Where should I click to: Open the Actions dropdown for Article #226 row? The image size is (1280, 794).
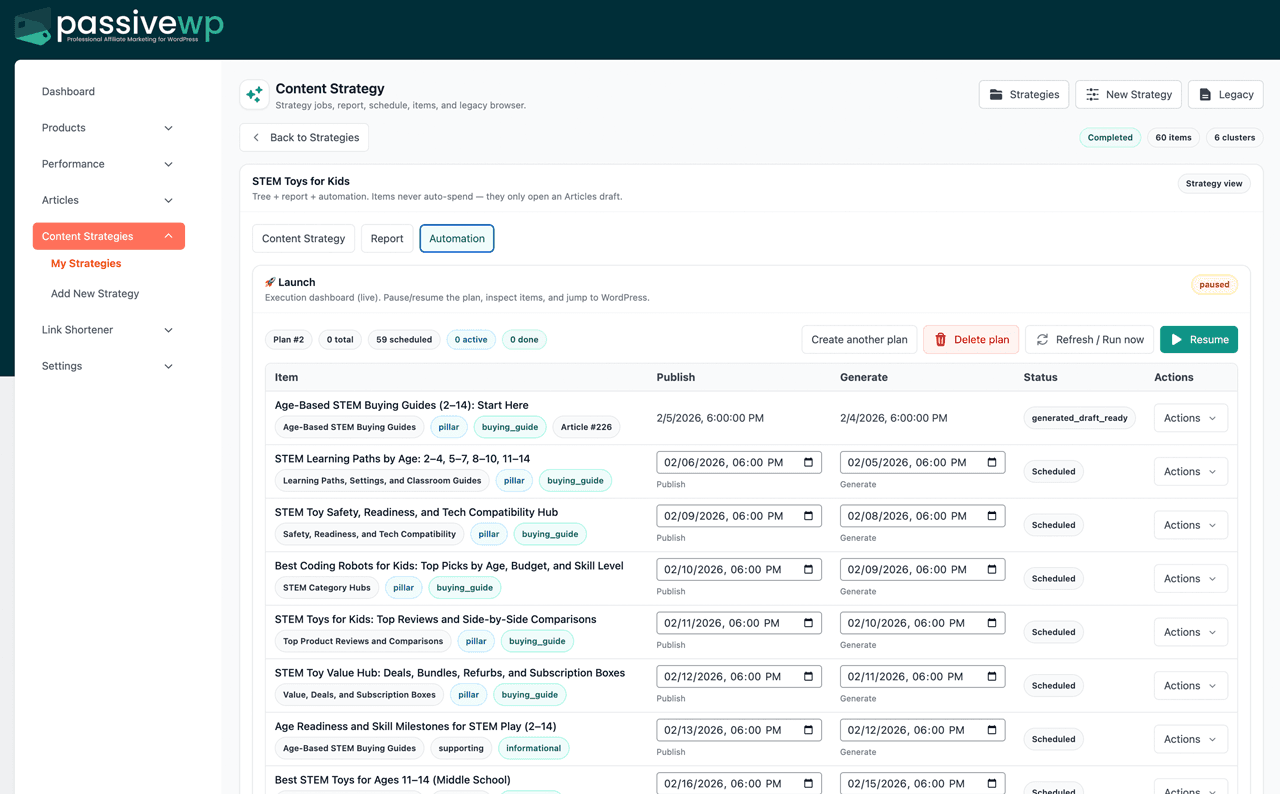(x=1190, y=417)
